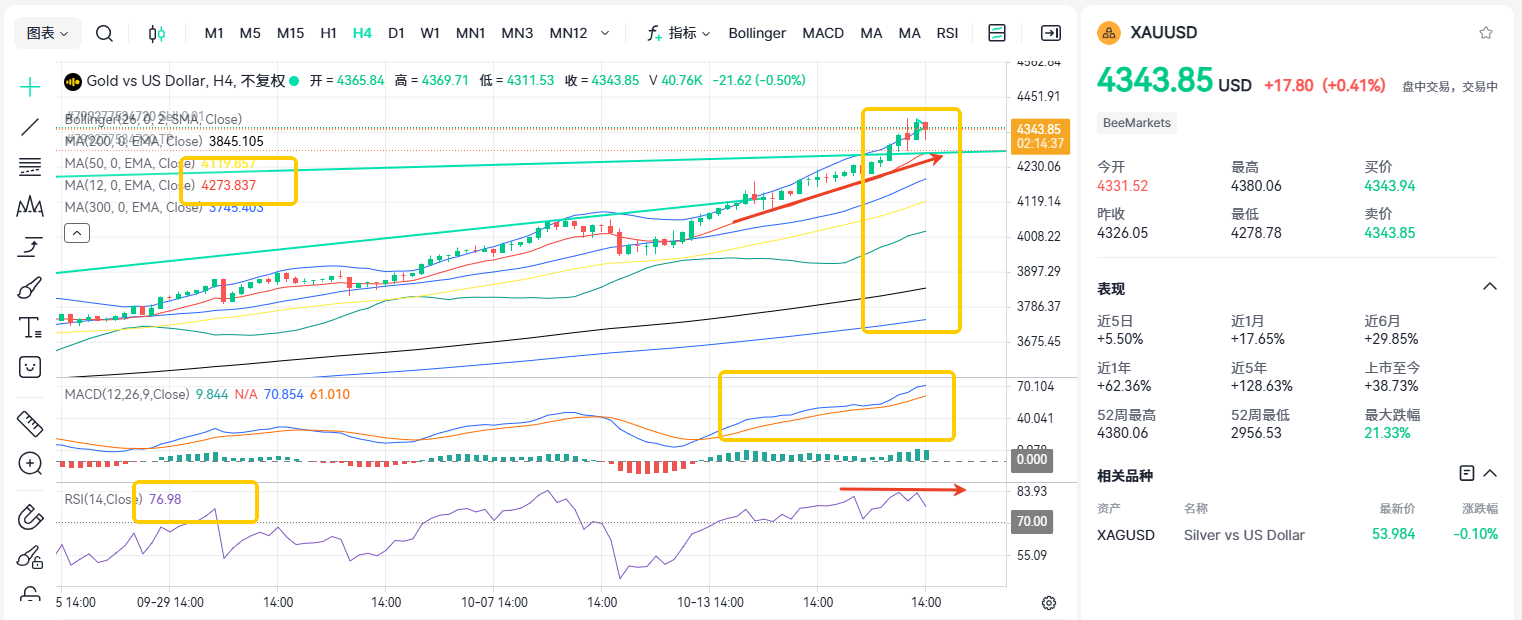
Task: Switch to the M15 timeframe
Action: click(x=290, y=33)
